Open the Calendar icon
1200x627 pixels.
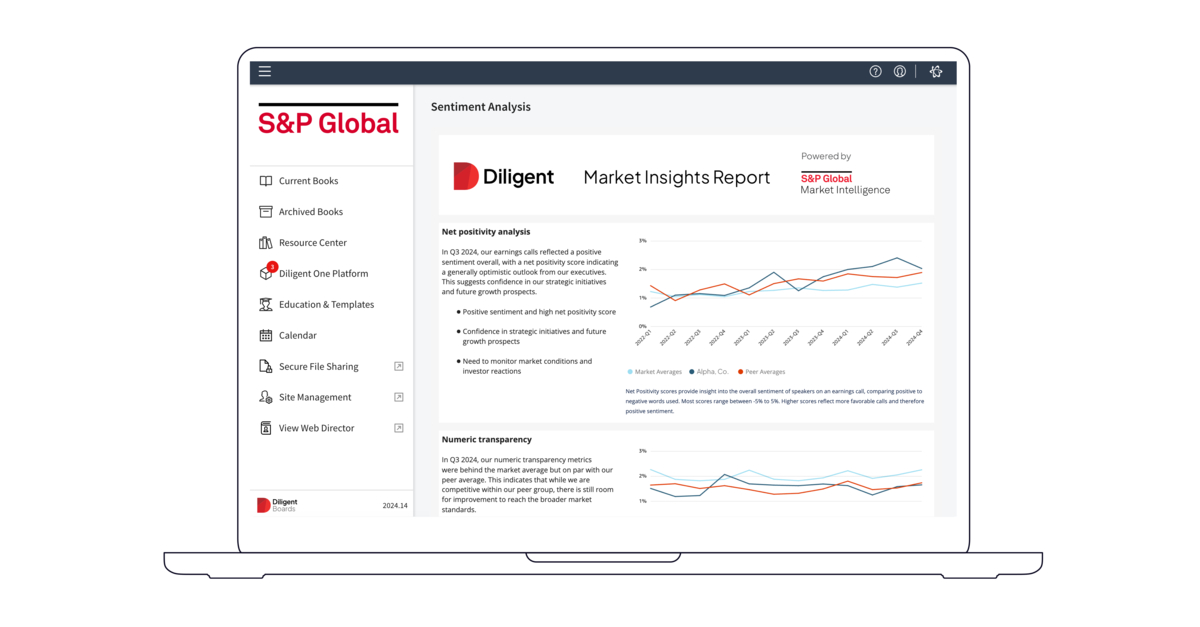[263, 335]
